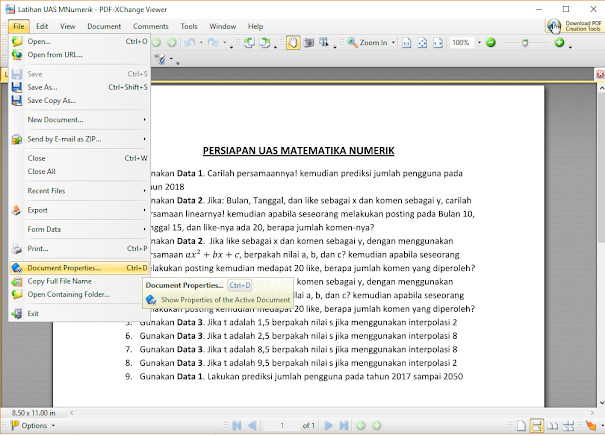Switch to single page layout icon

click(521, 425)
